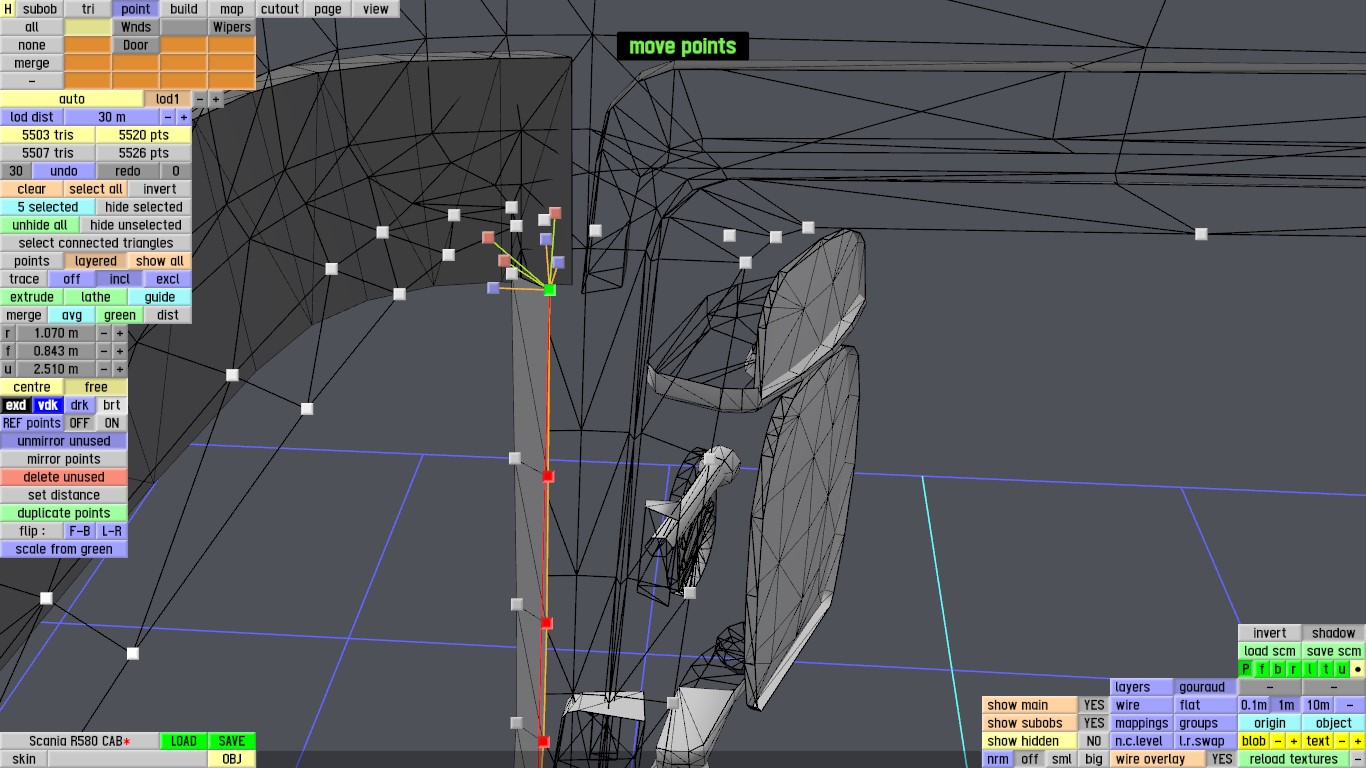Open the build tab
The height and width of the screenshot is (768, 1366).
pos(184,9)
